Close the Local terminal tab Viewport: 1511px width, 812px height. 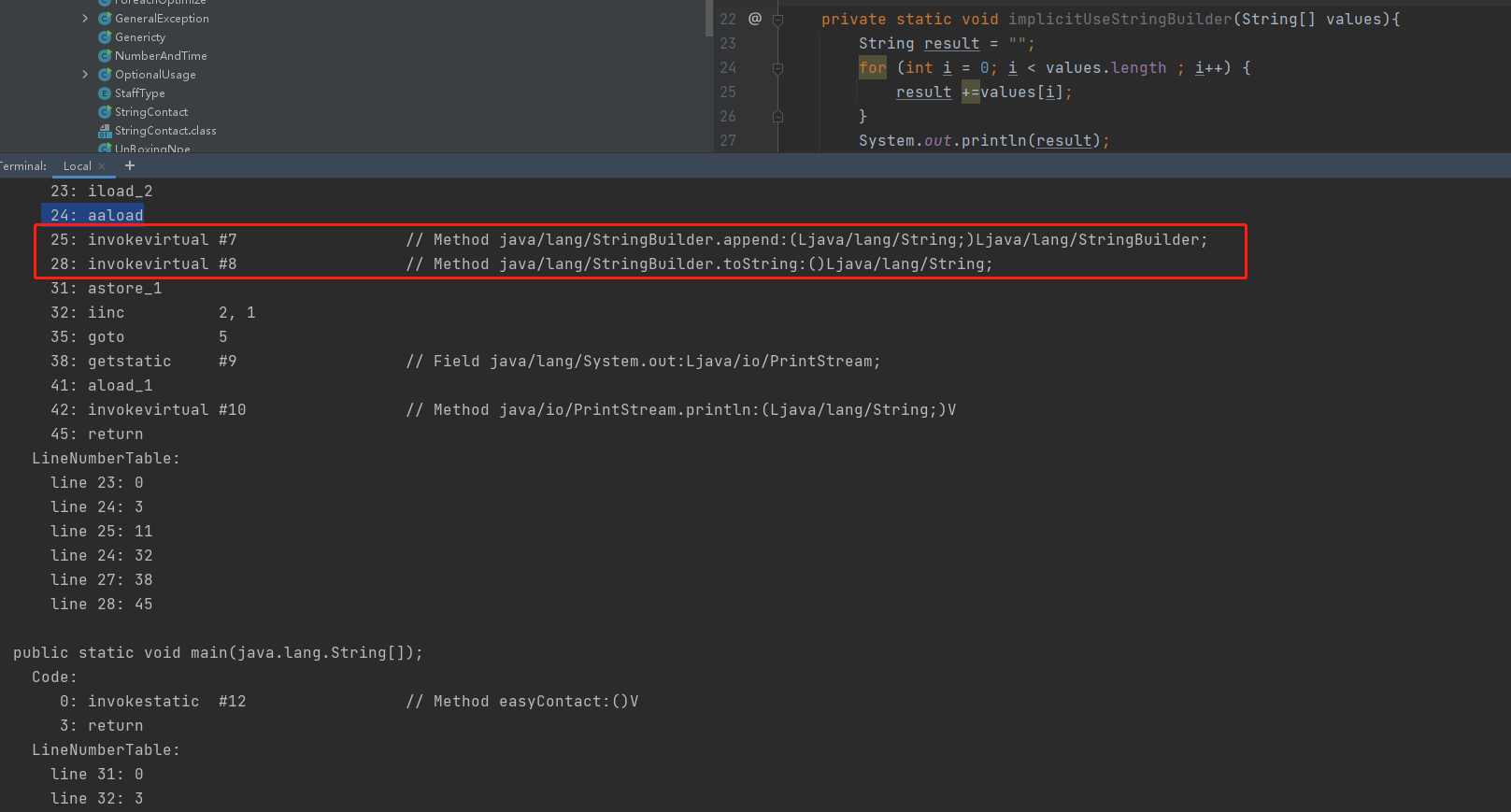(x=102, y=166)
